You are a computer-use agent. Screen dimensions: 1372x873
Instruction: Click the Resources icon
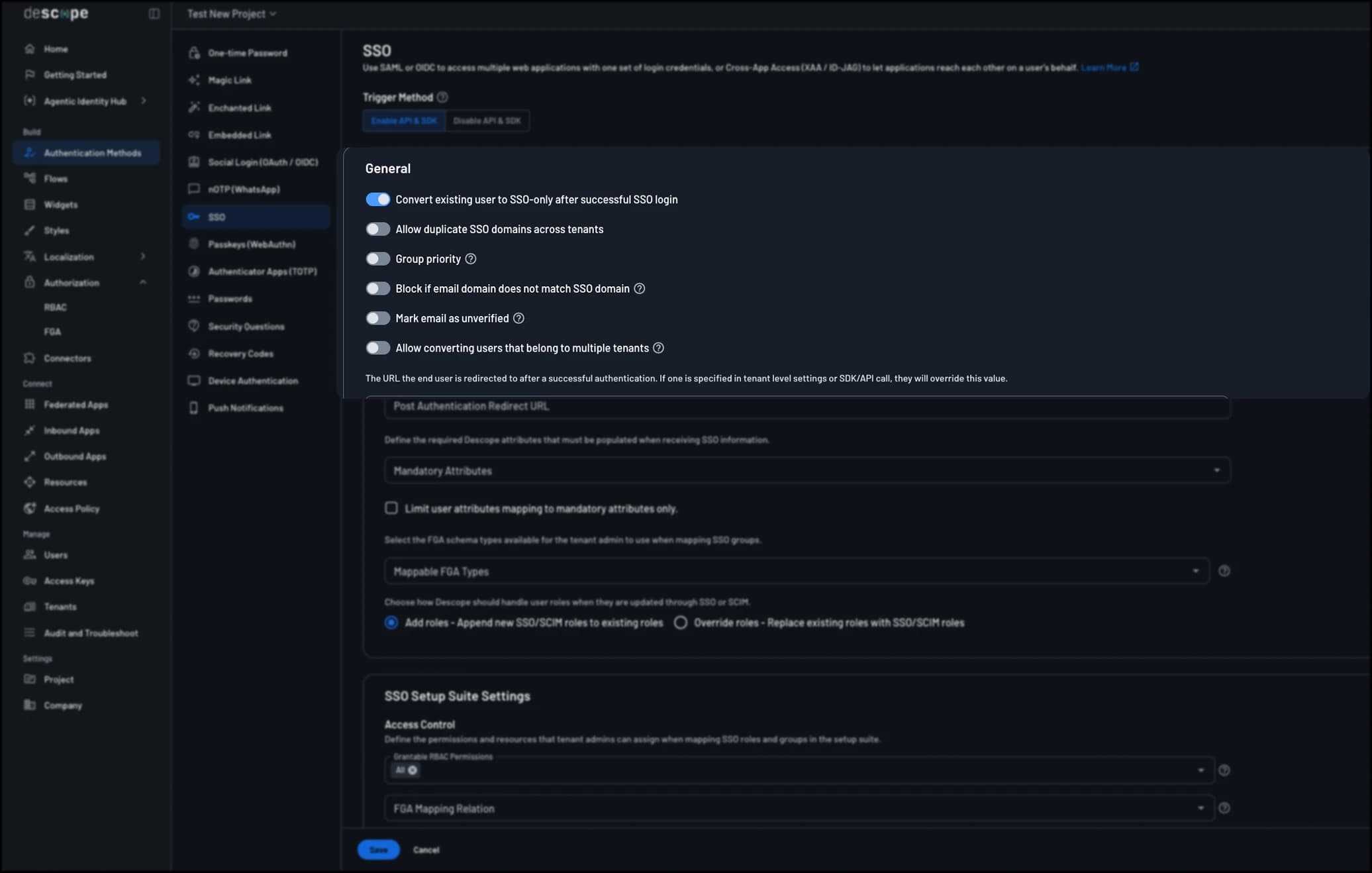click(x=29, y=482)
